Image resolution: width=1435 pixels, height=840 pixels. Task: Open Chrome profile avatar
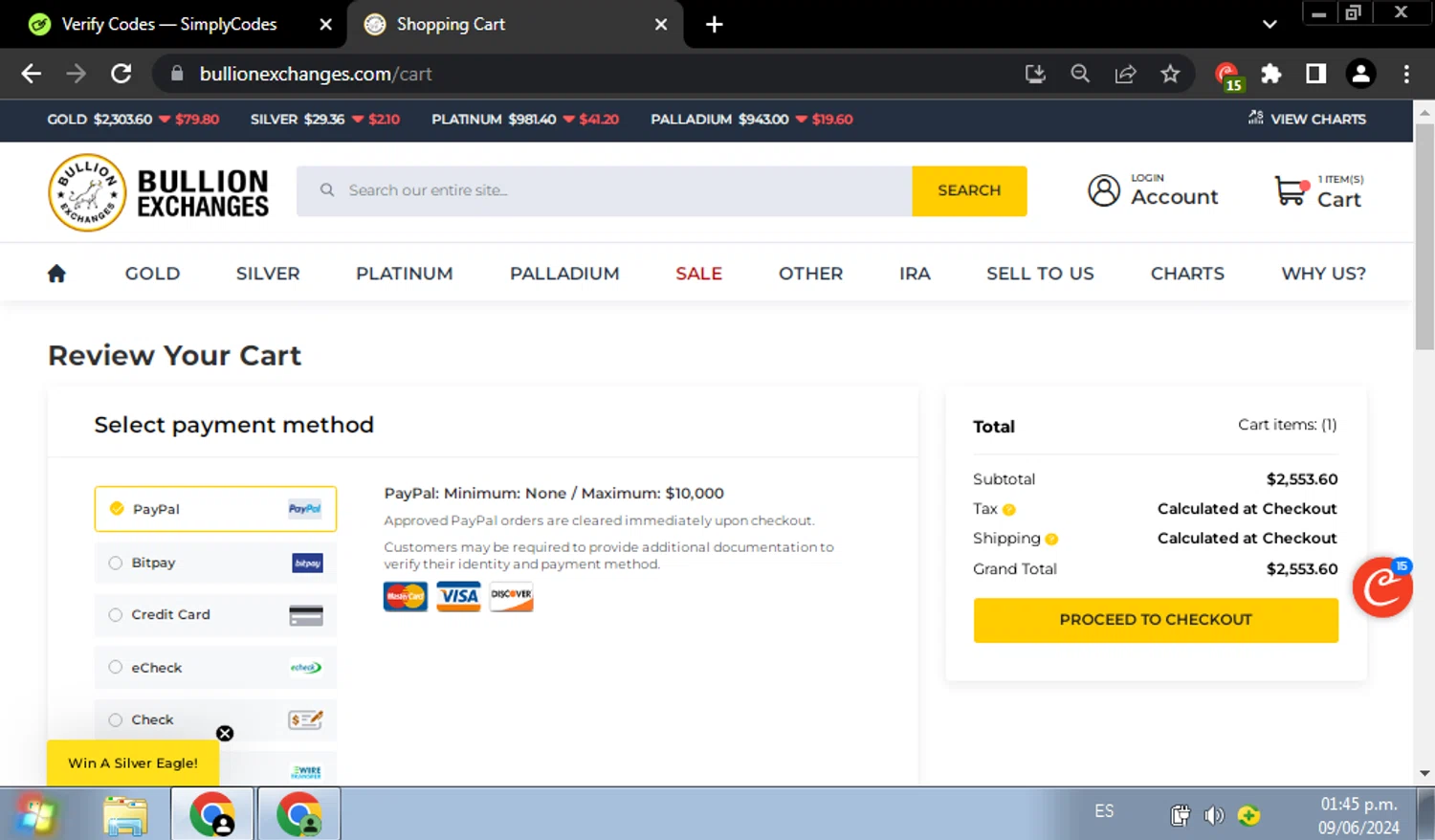(x=1360, y=74)
